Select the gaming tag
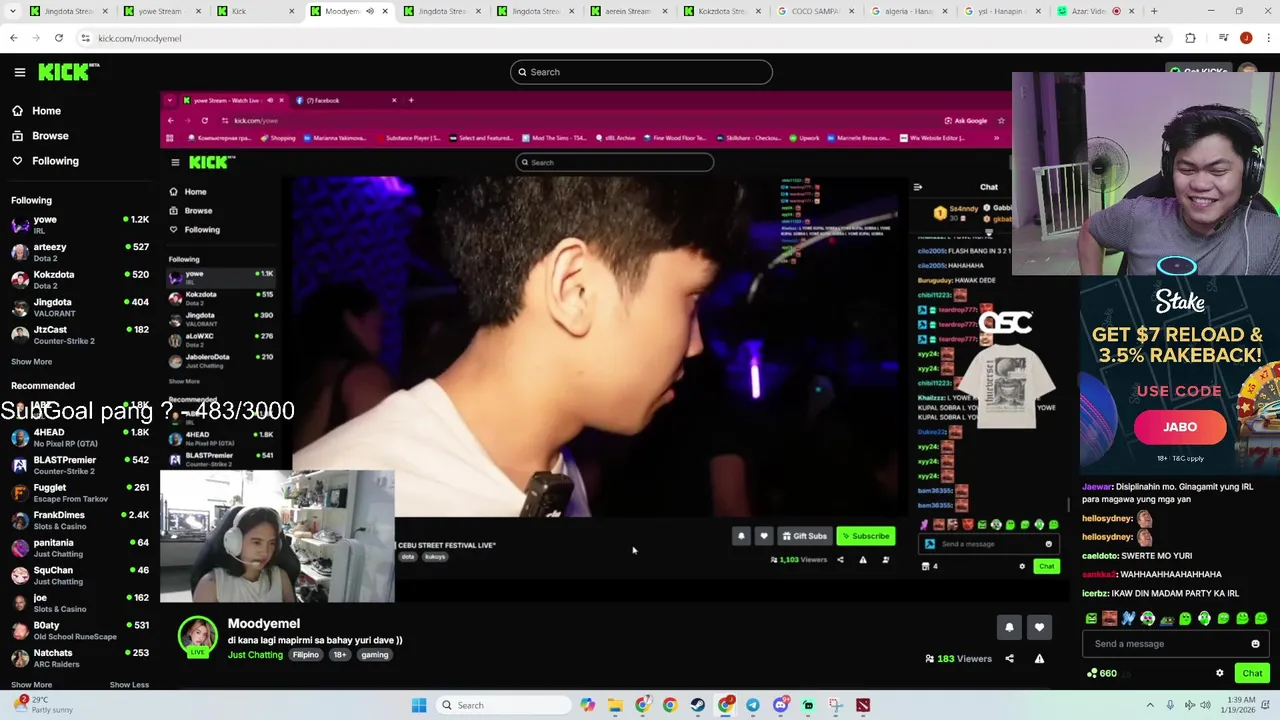1280x720 pixels. 375,655
